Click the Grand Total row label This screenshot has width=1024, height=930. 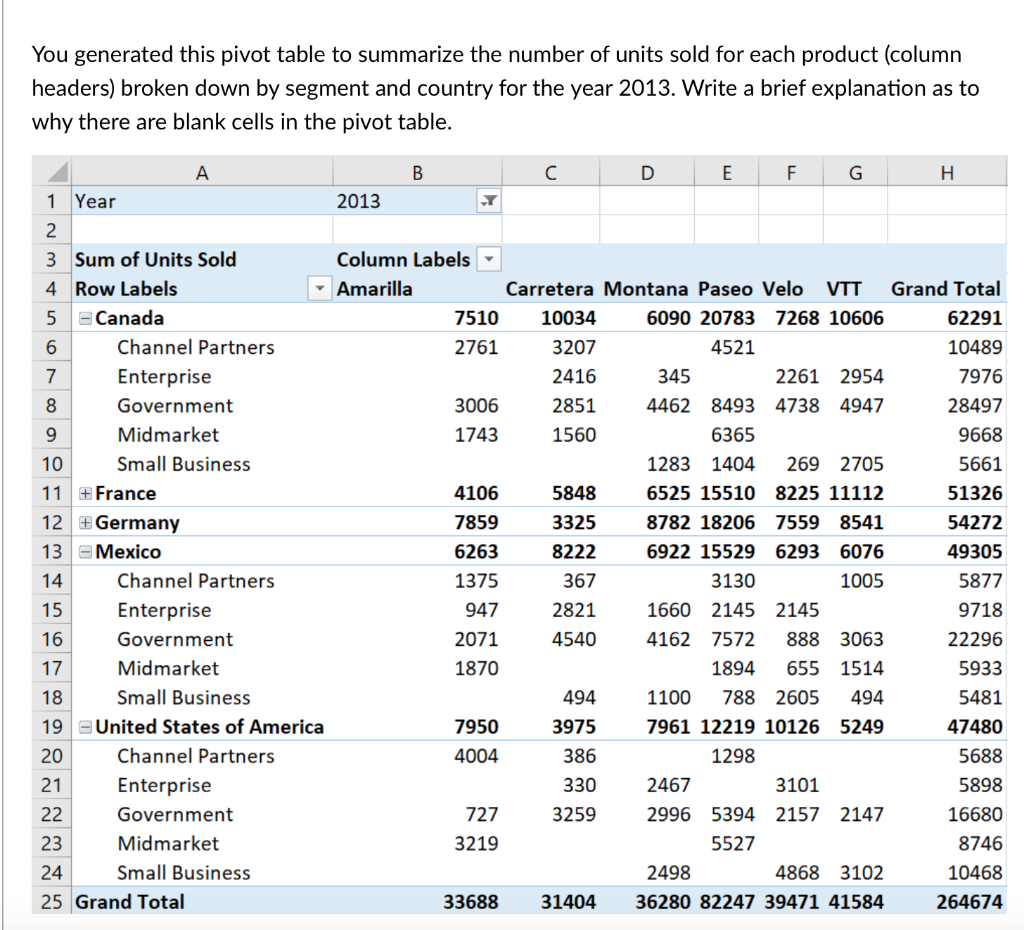coord(130,902)
